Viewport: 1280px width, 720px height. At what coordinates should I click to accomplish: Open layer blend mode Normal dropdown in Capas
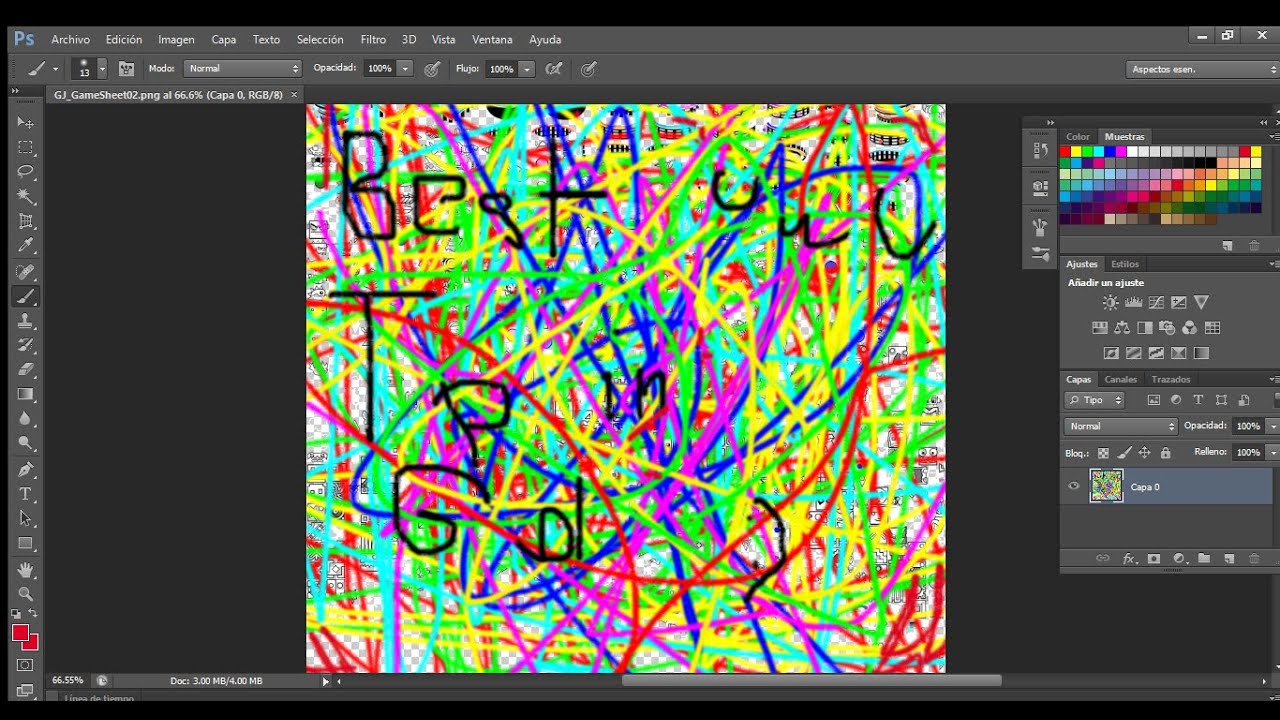pyautogui.click(x=1122, y=426)
